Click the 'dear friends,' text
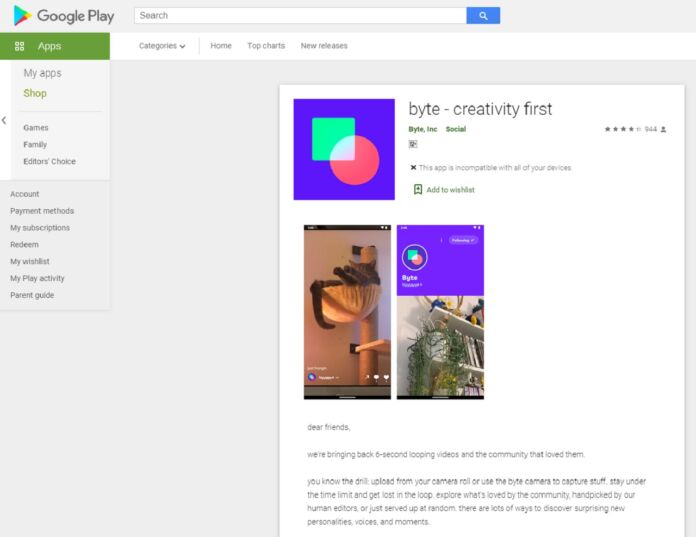This screenshot has width=696, height=537. (x=328, y=427)
